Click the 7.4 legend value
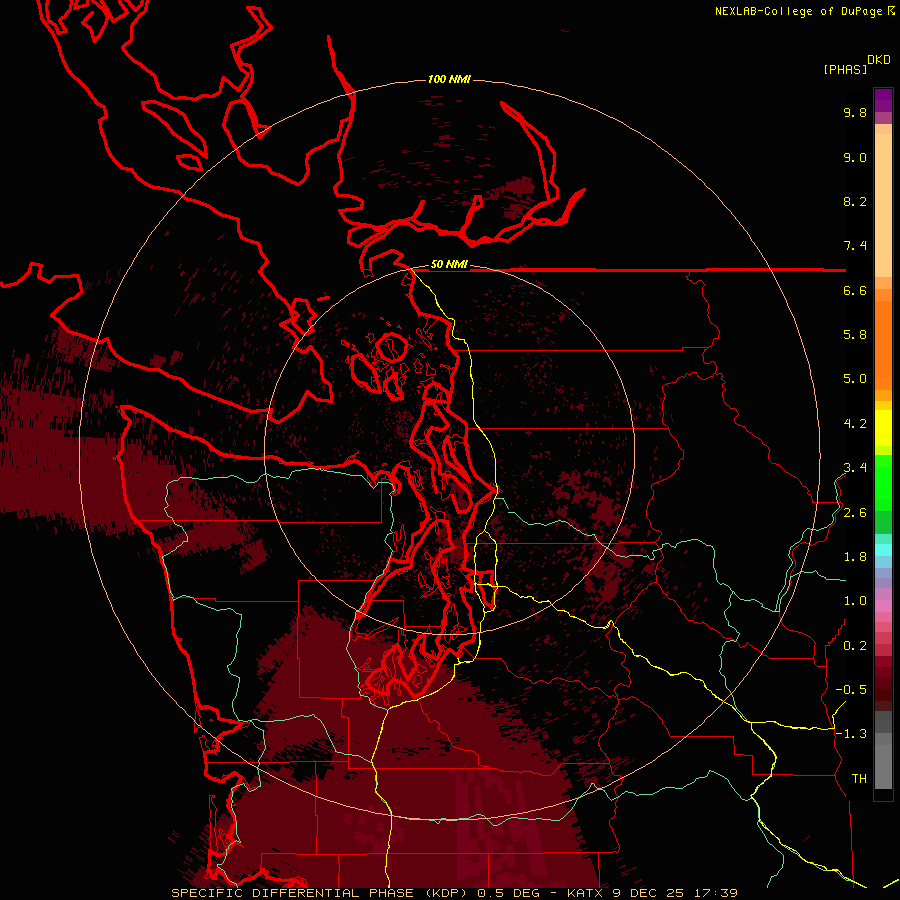 pyautogui.click(x=855, y=246)
